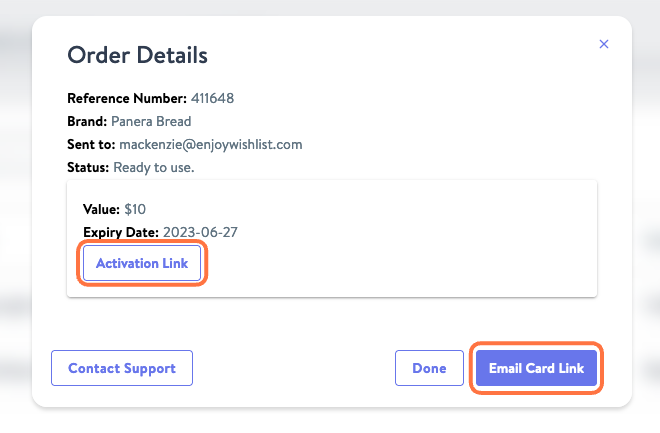
Task: Click the Order Details heading
Action: tap(138, 55)
